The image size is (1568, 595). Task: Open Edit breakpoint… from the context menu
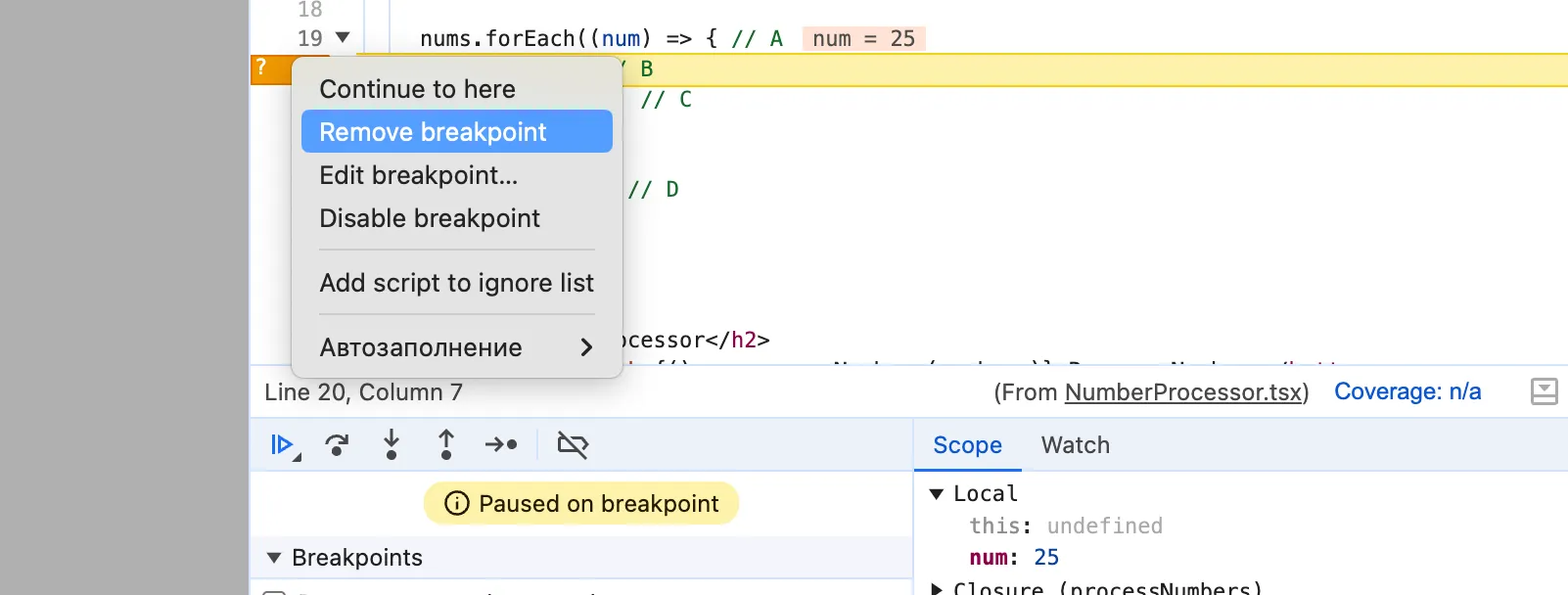457,175
